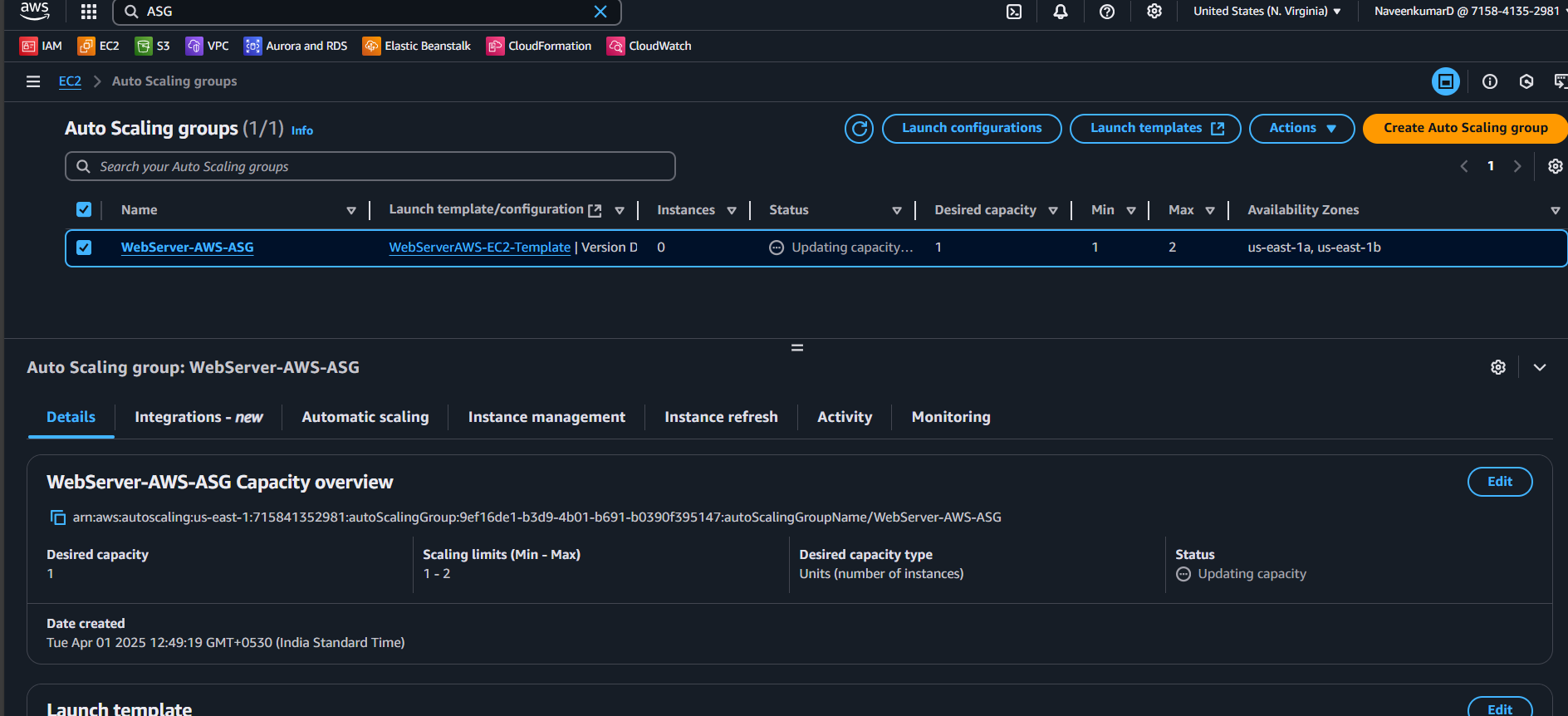Screen dimensions: 1568x716
Task: Toggle the select-all header checkbox
Action: 84,209
